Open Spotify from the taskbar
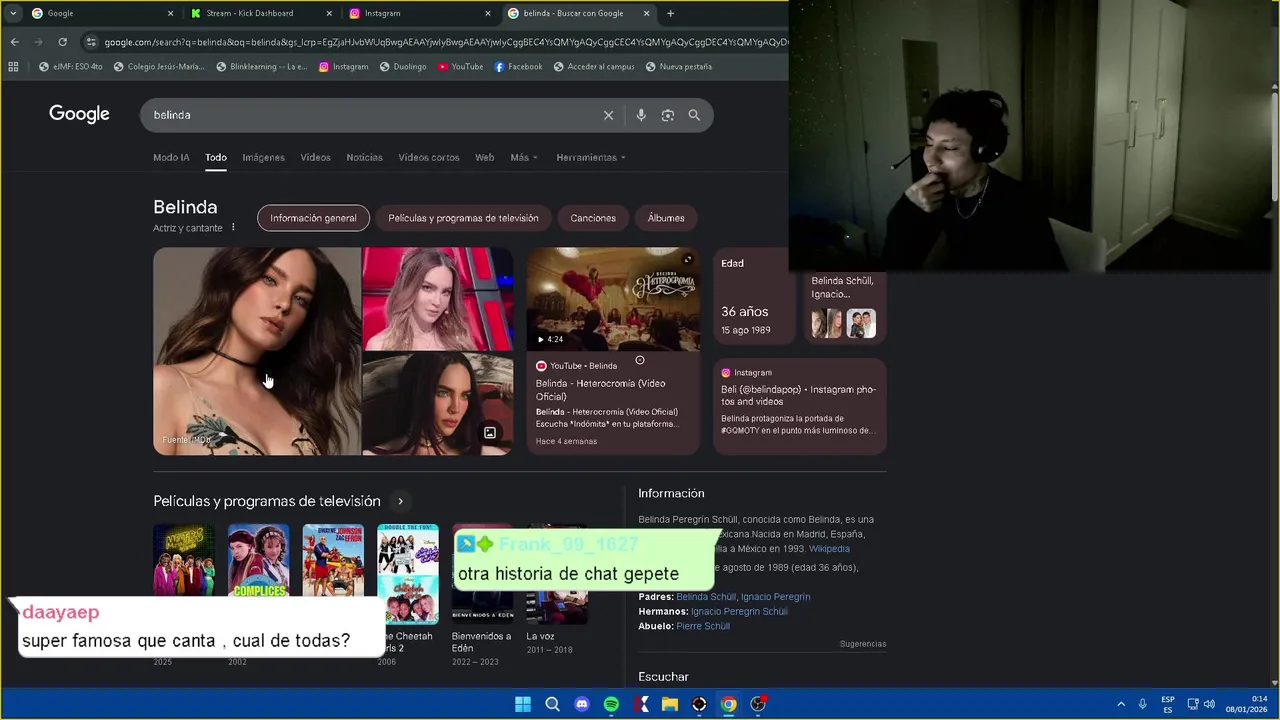The image size is (1280, 720). 611,704
